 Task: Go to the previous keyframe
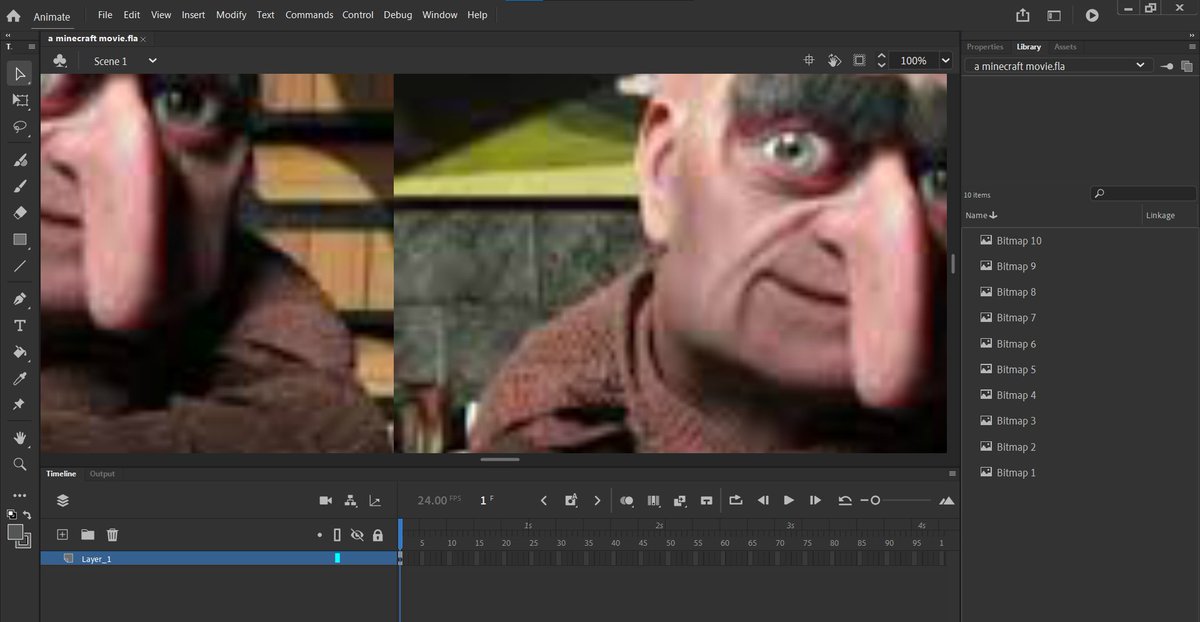(544, 500)
